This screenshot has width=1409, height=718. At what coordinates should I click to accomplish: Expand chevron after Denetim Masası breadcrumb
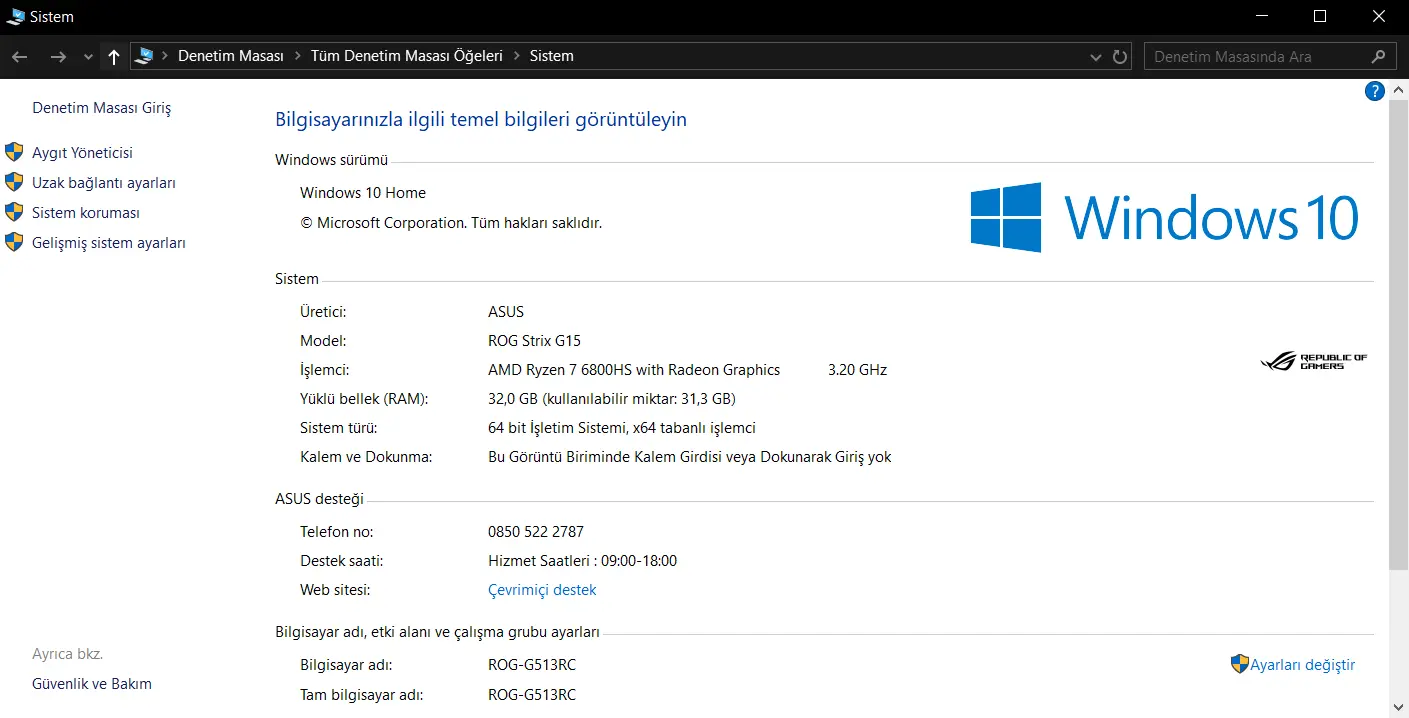297,56
